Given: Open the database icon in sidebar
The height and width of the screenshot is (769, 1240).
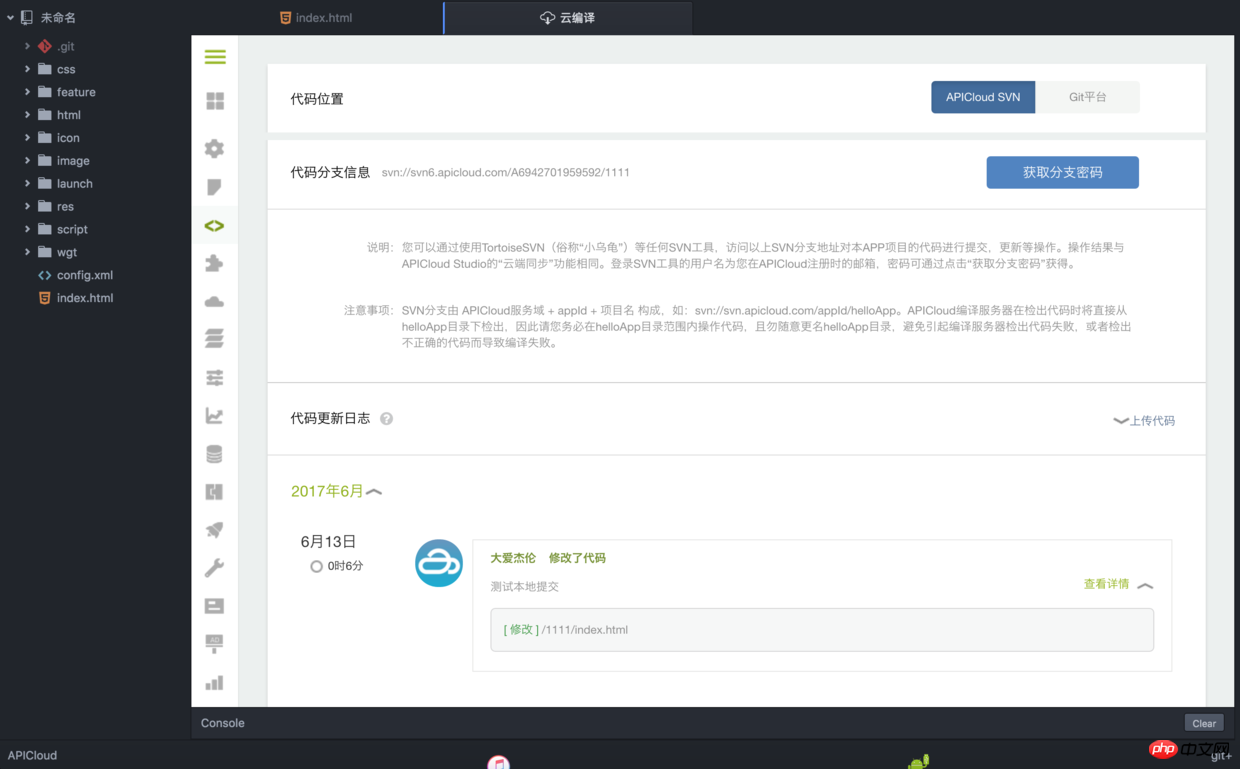Looking at the screenshot, I should click(x=214, y=454).
